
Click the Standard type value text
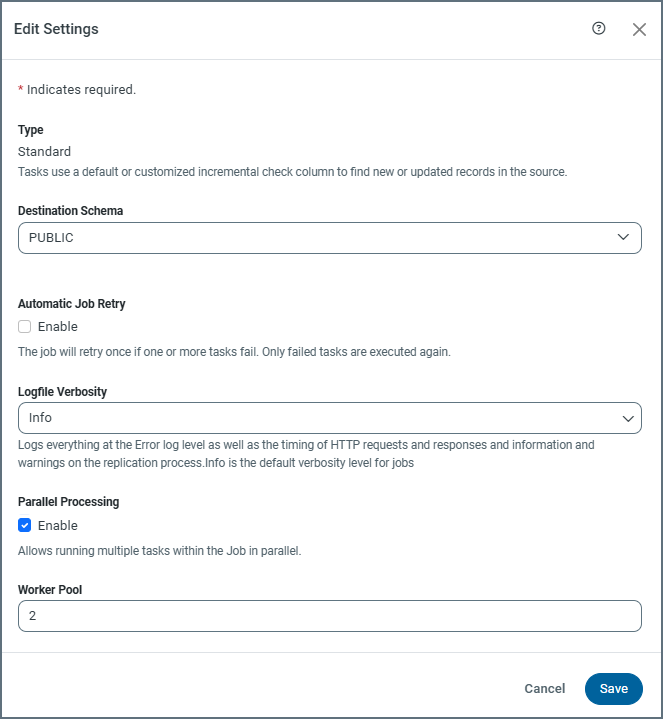click(45, 152)
